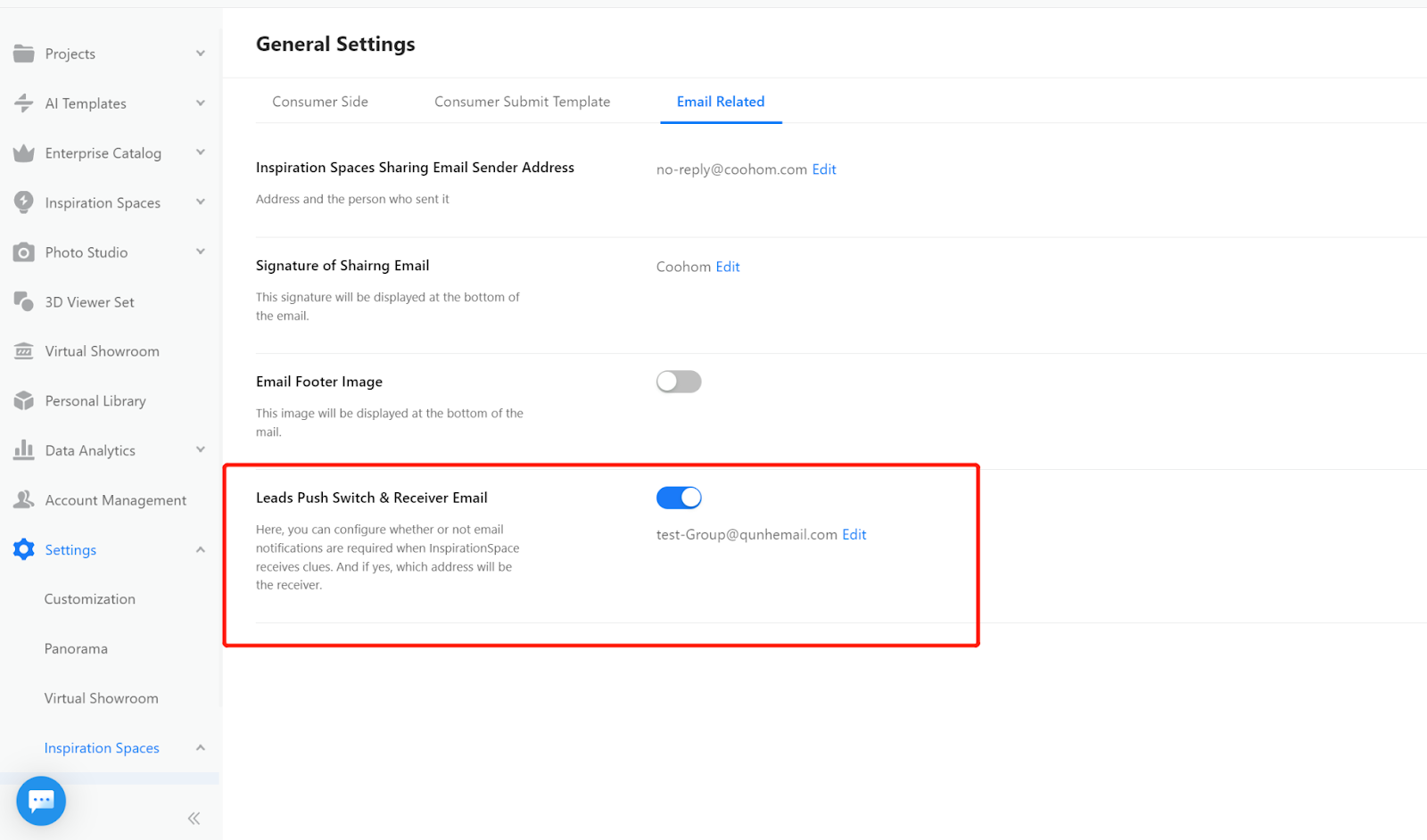This screenshot has height=840, width=1427.
Task: Disable the Leads Push Switch toggle
Action: (x=679, y=498)
